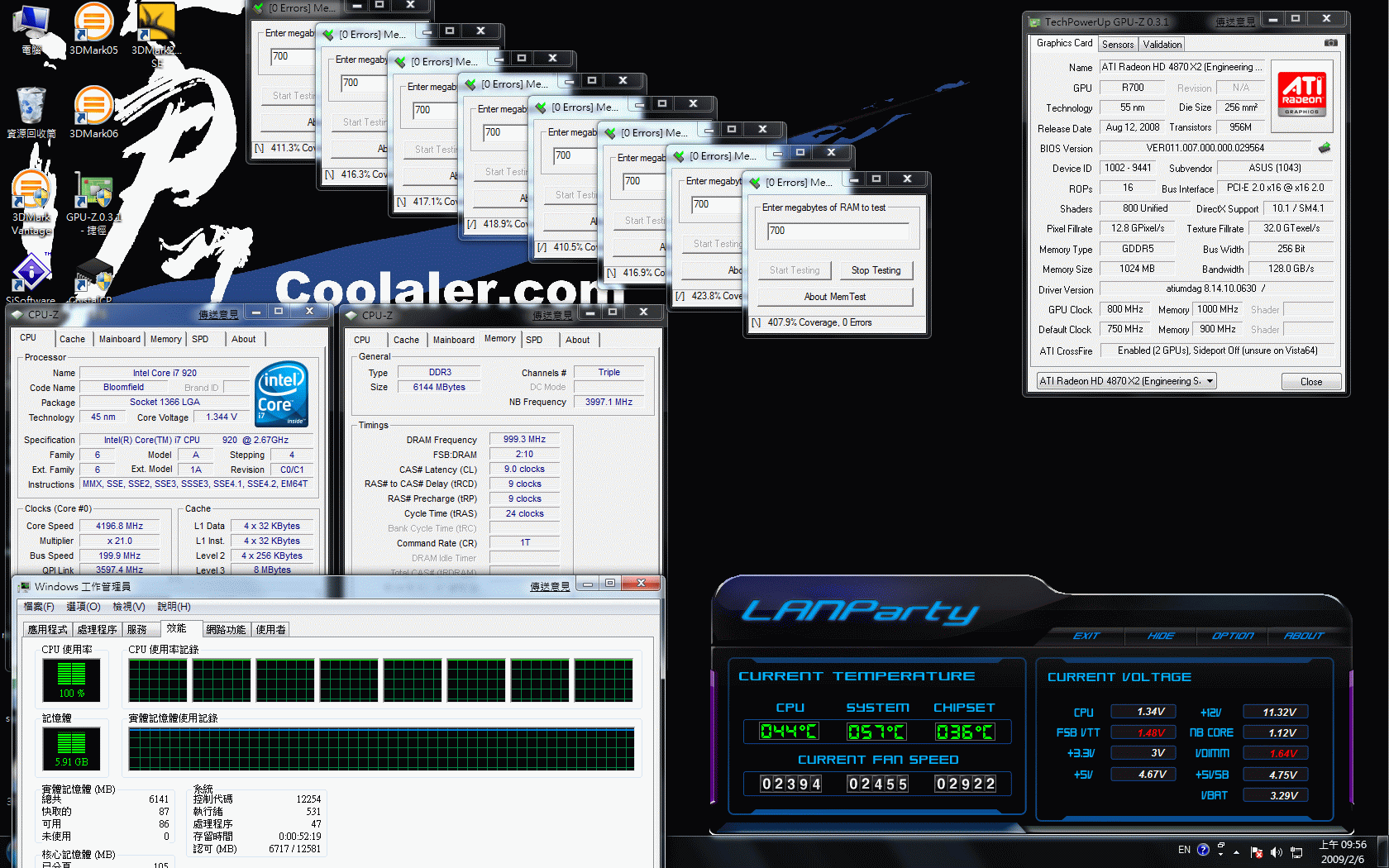Select Graphics Card tab in GPU-Z
This screenshot has height=868, width=1389.
(x=1064, y=43)
